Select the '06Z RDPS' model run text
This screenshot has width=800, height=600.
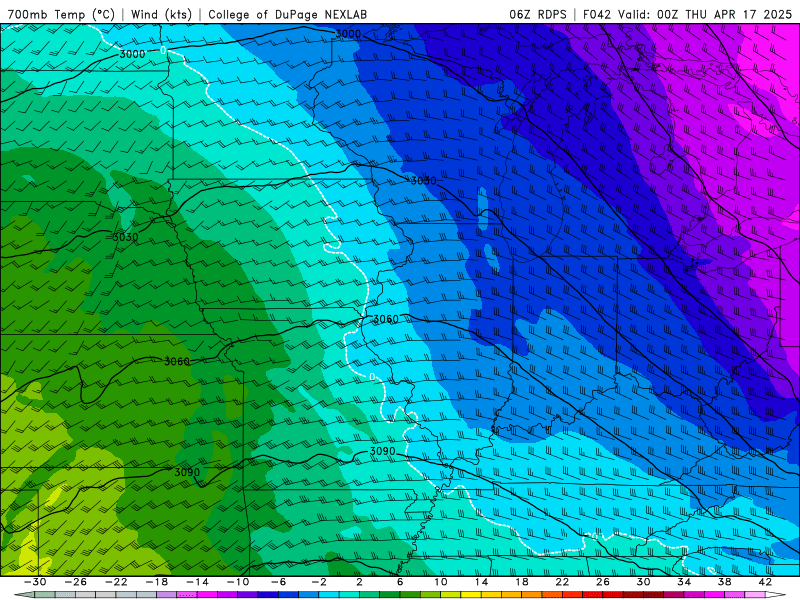tap(538, 14)
